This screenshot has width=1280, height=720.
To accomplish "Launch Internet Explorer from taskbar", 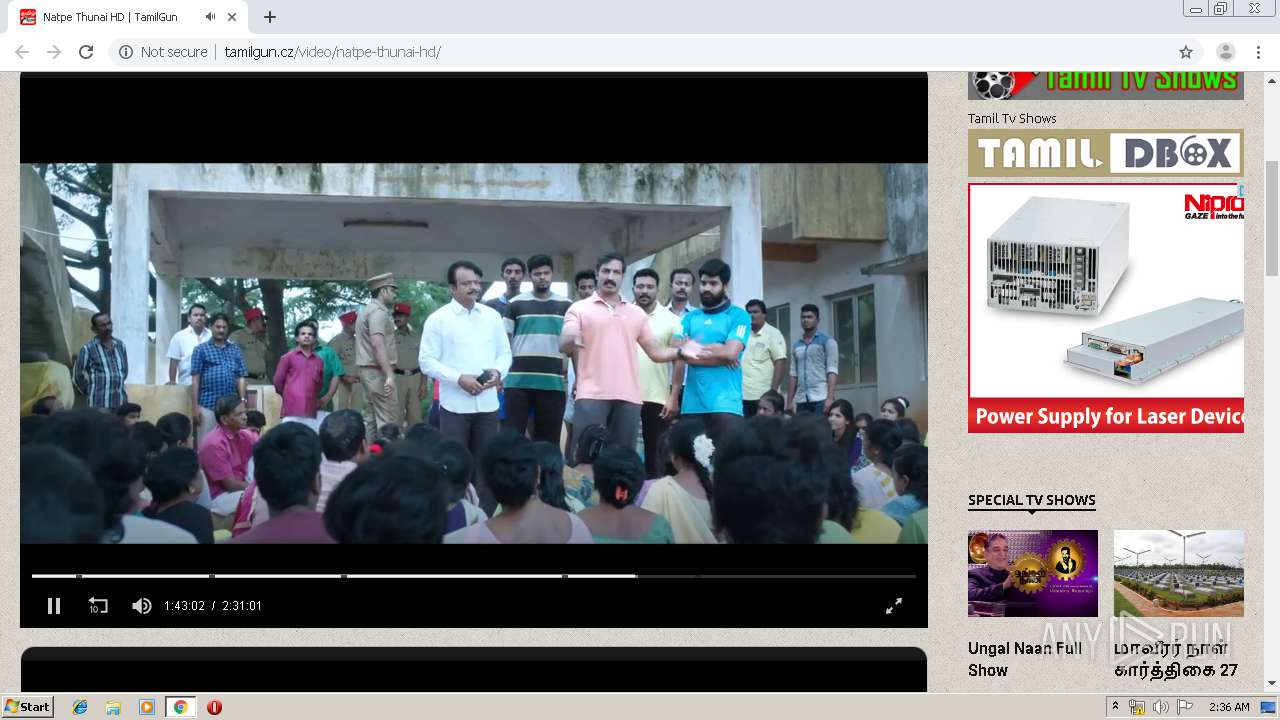I will coord(80,707).
